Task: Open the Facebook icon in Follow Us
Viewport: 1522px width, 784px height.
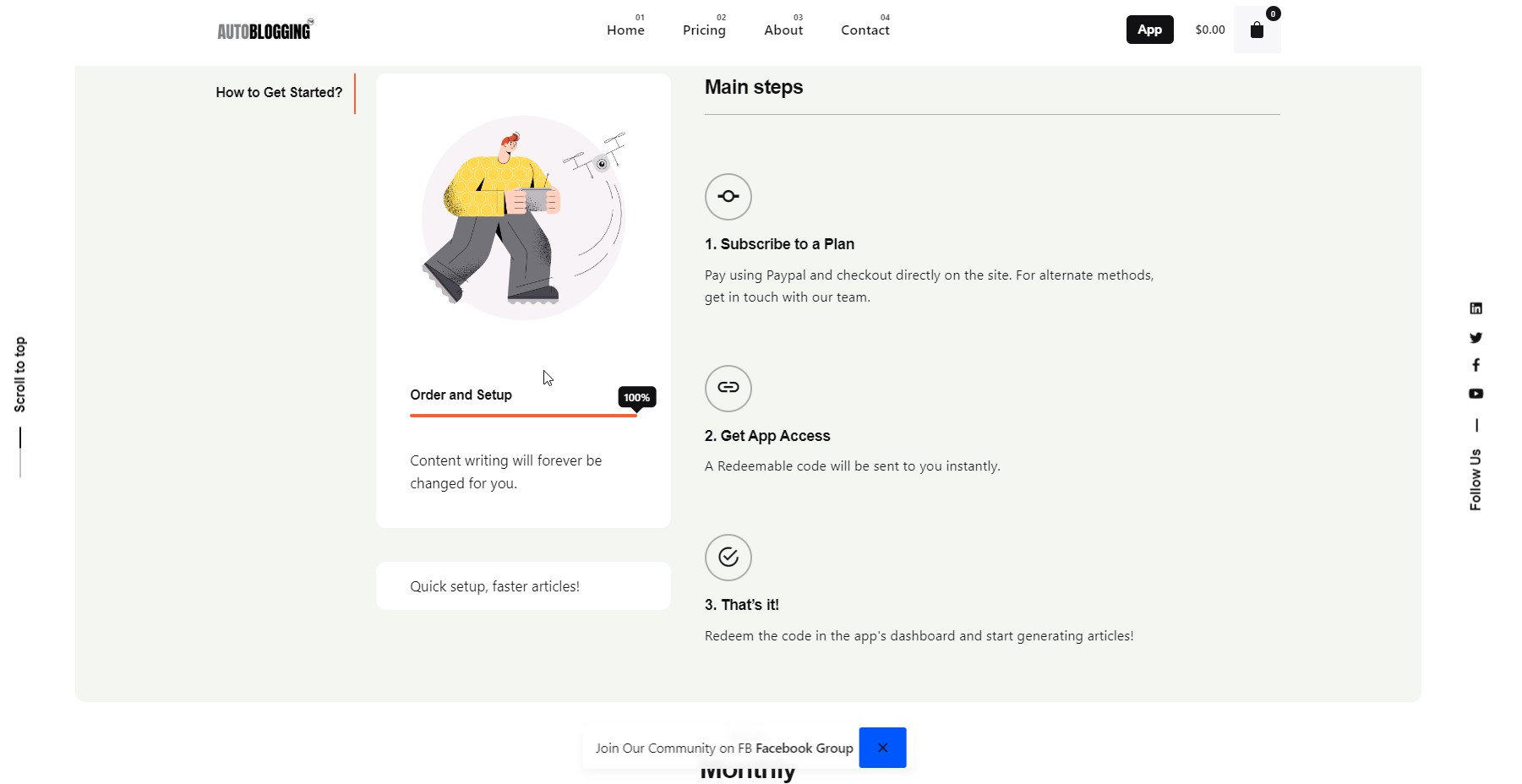Action: [x=1476, y=365]
